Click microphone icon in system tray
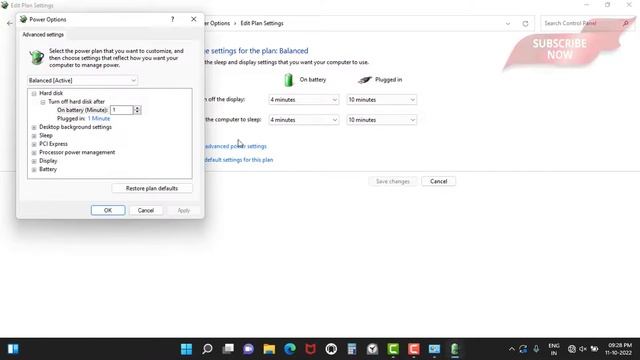Image resolution: width=640 pixels, height=360 pixels. pyautogui.click(x=536, y=349)
